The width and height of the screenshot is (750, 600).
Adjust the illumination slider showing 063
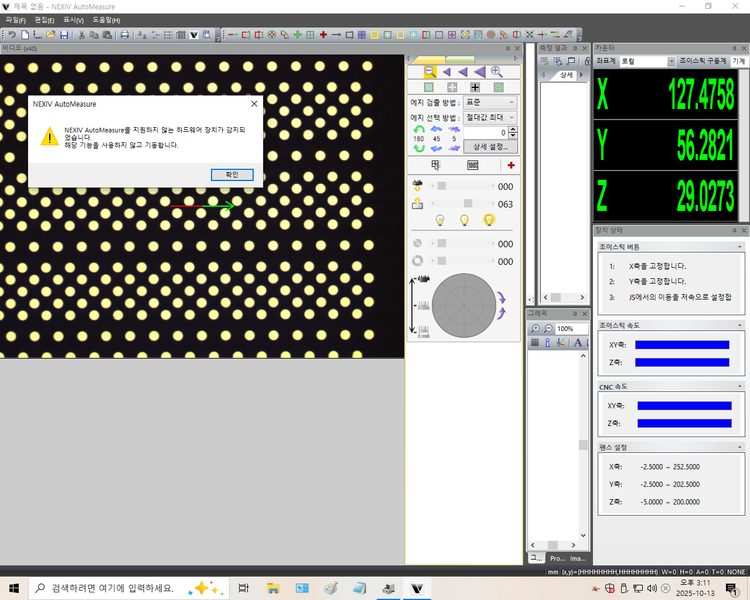[466, 204]
